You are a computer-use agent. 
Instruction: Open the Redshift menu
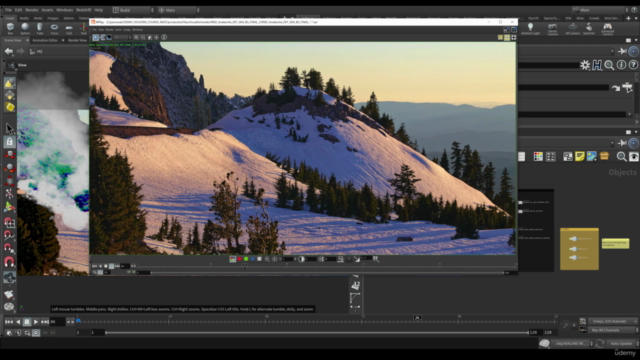point(84,10)
